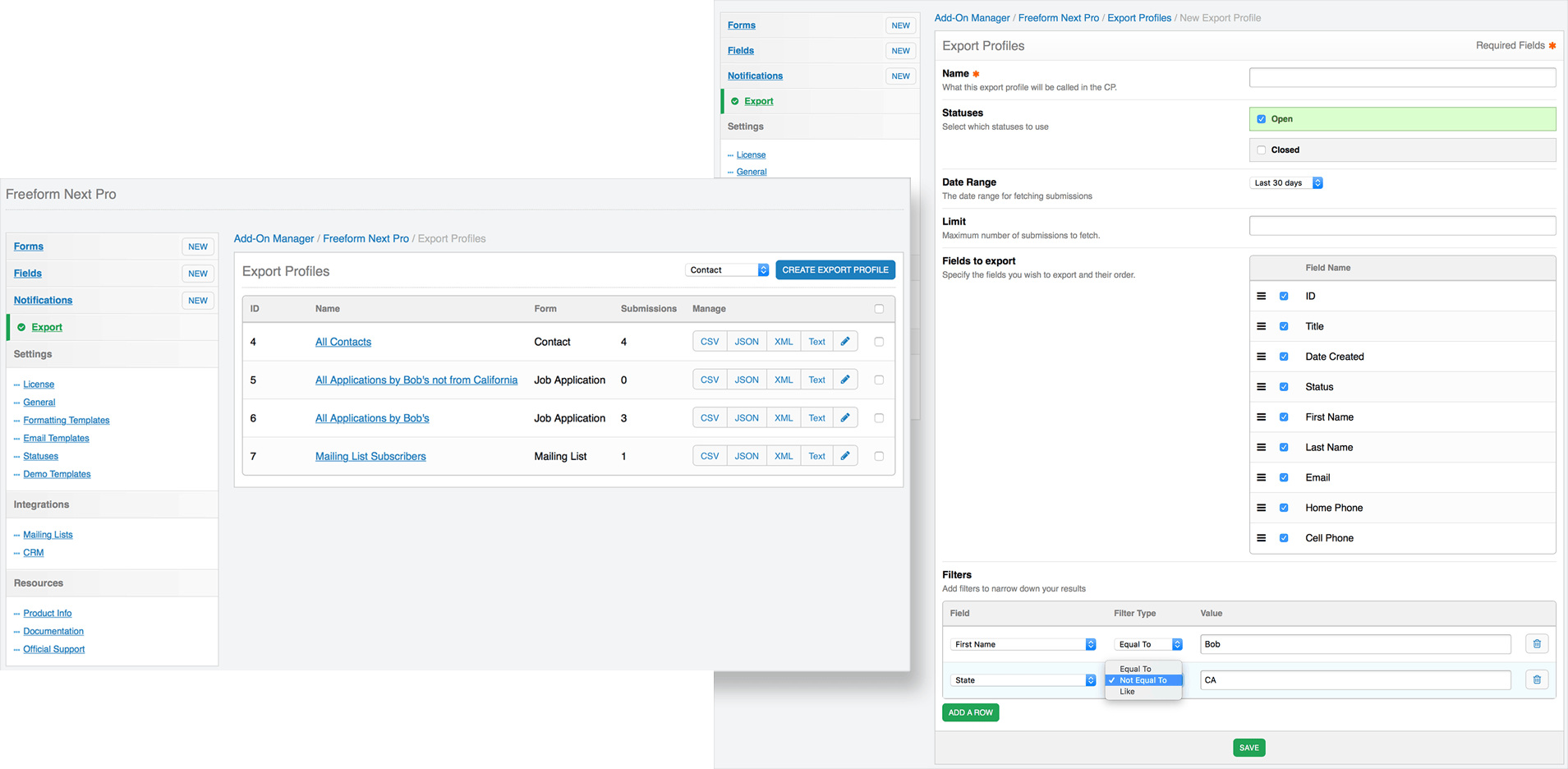The width and height of the screenshot is (1568, 769).
Task: Grab the ID field reorder handle
Action: tap(1262, 296)
